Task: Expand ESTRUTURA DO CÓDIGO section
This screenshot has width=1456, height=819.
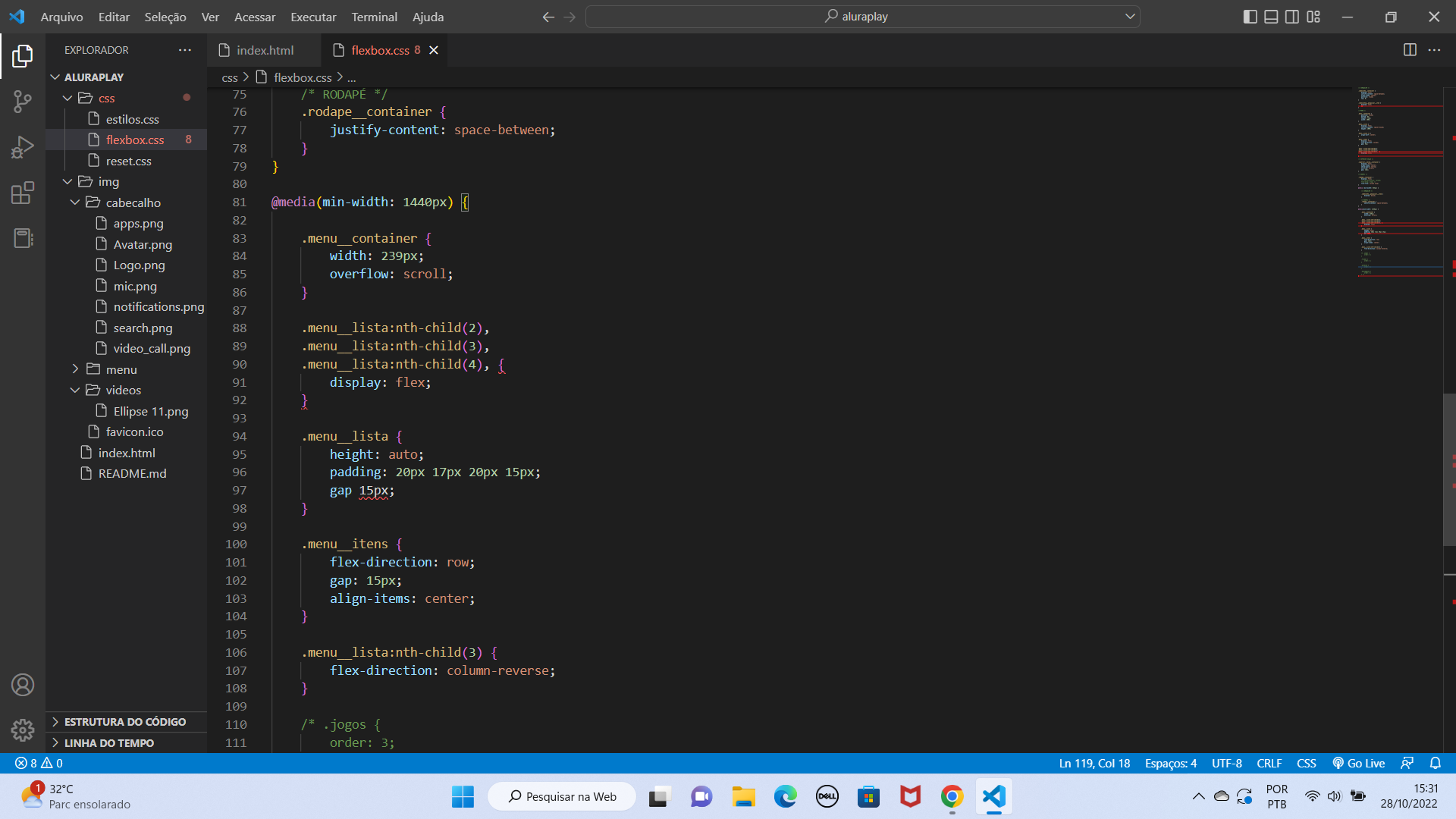Action: [x=126, y=722]
